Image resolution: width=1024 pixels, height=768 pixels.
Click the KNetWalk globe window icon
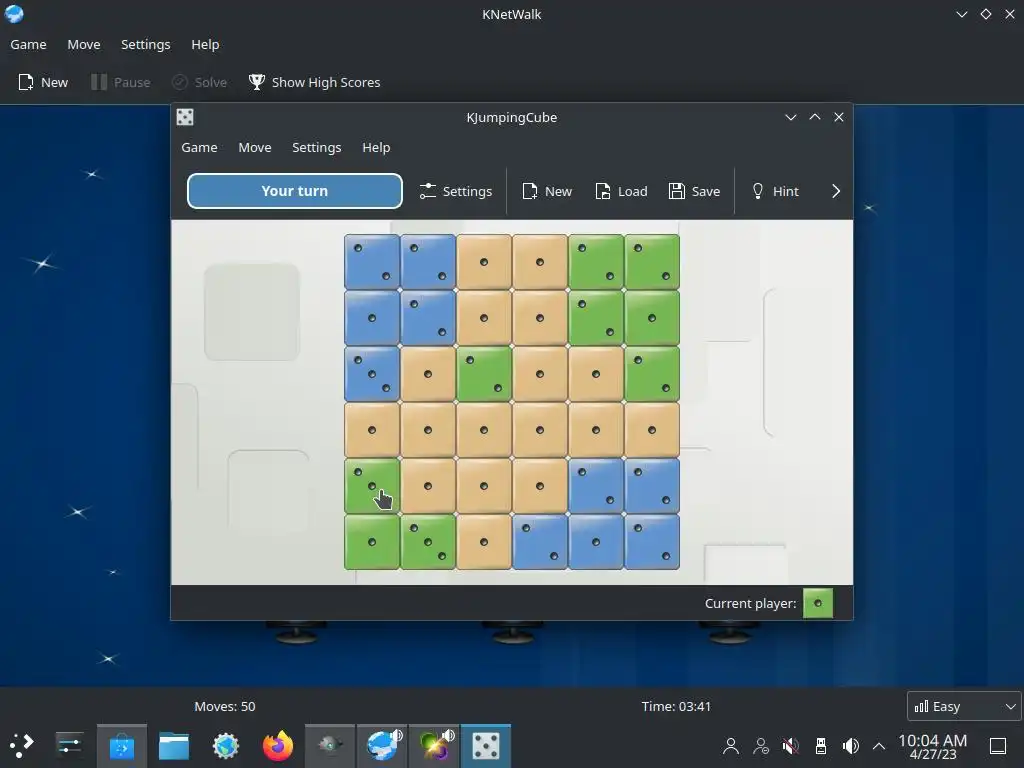[x=14, y=14]
